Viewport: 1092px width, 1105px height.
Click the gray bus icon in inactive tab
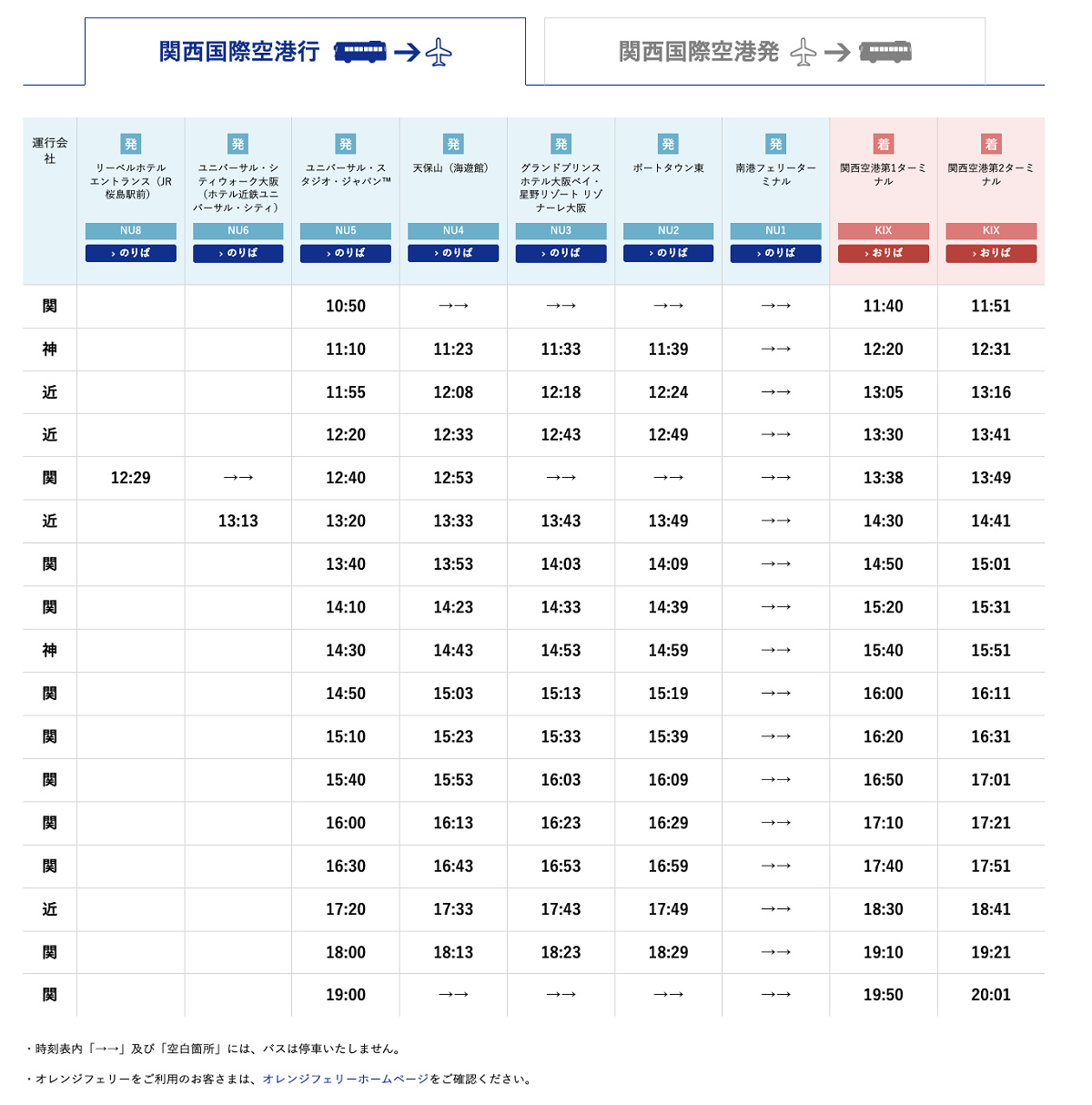click(885, 52)
